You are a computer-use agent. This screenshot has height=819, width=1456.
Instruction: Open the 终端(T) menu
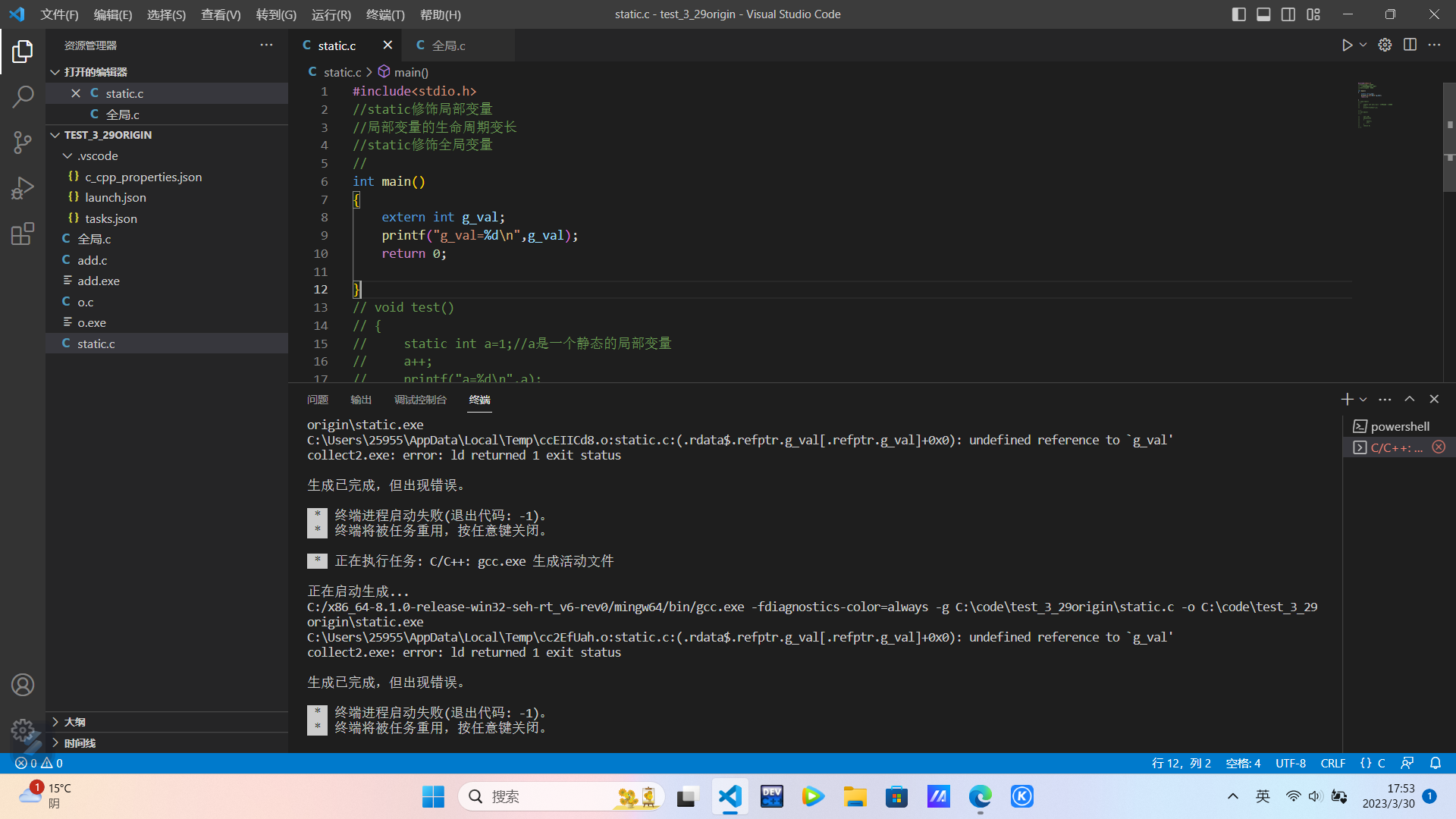(385, 14)
